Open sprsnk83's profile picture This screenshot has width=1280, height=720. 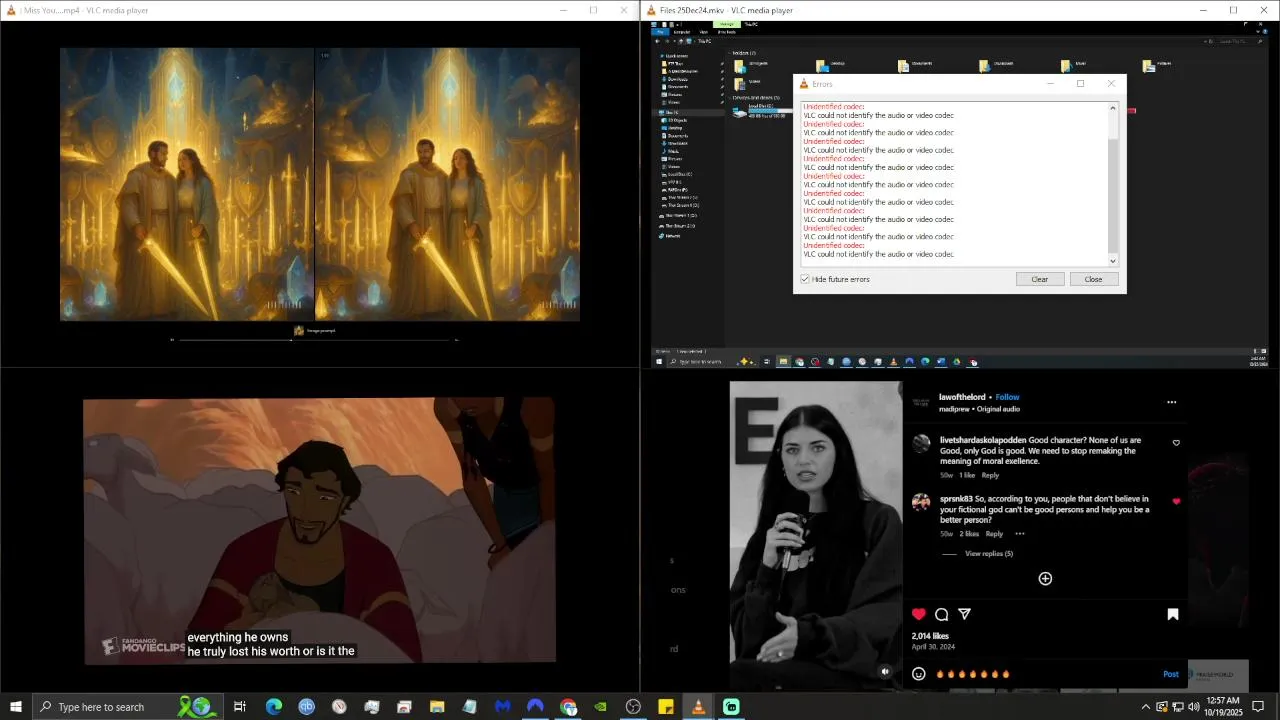point(921,502)
